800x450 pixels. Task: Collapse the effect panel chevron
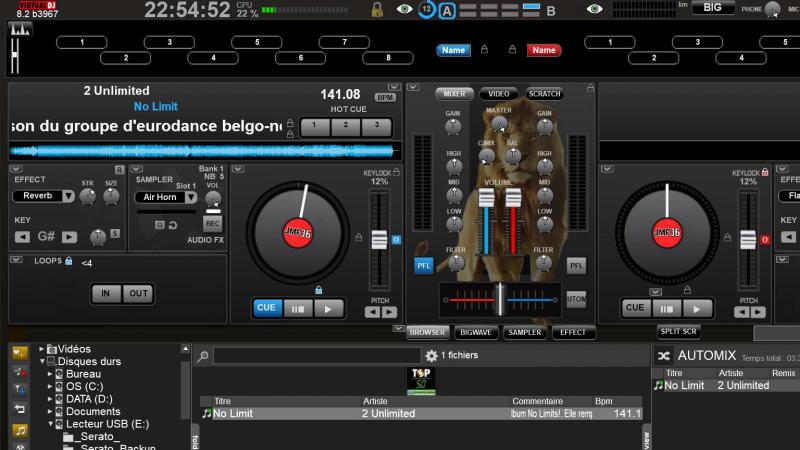[x=16, y=169]
